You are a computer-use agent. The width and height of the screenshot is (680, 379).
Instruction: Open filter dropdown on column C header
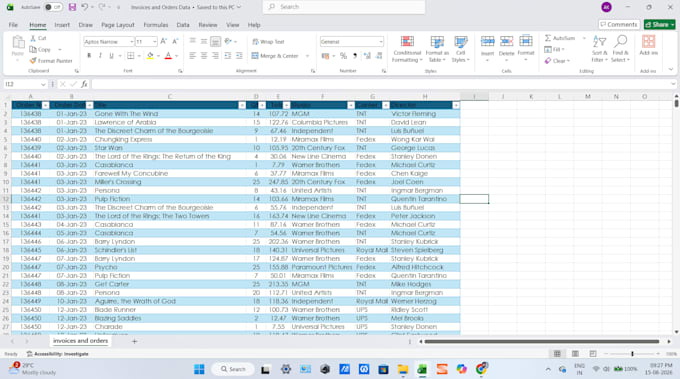click(242, 105)
